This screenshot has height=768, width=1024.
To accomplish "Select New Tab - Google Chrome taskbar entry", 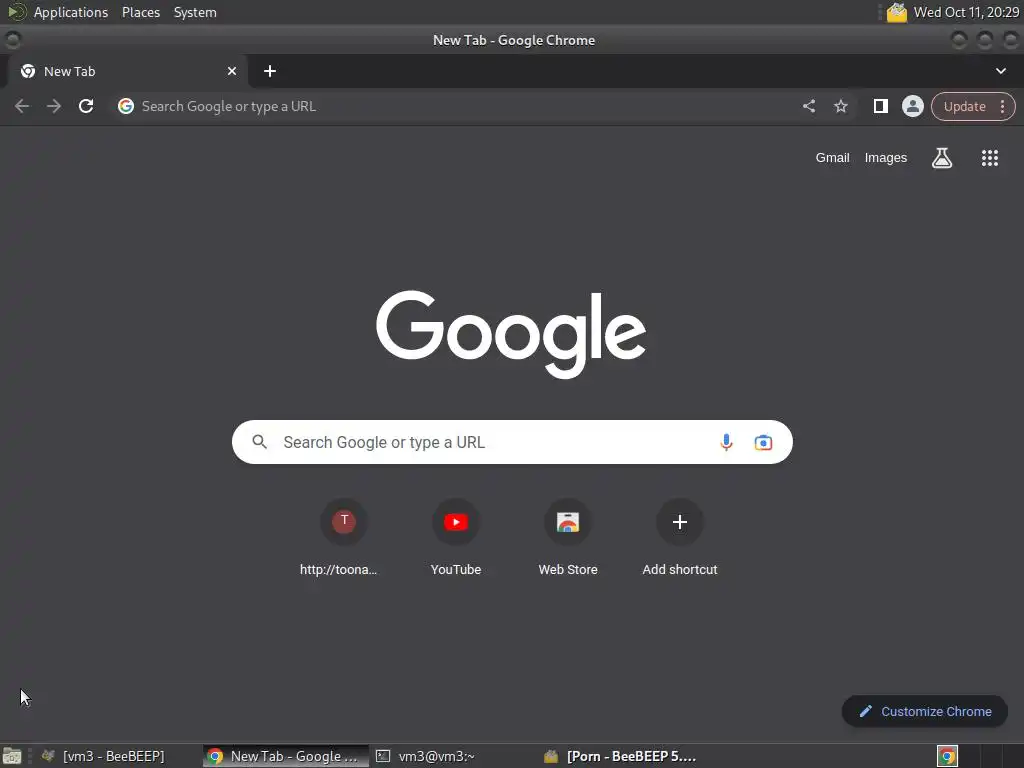I will click(285, 756).
